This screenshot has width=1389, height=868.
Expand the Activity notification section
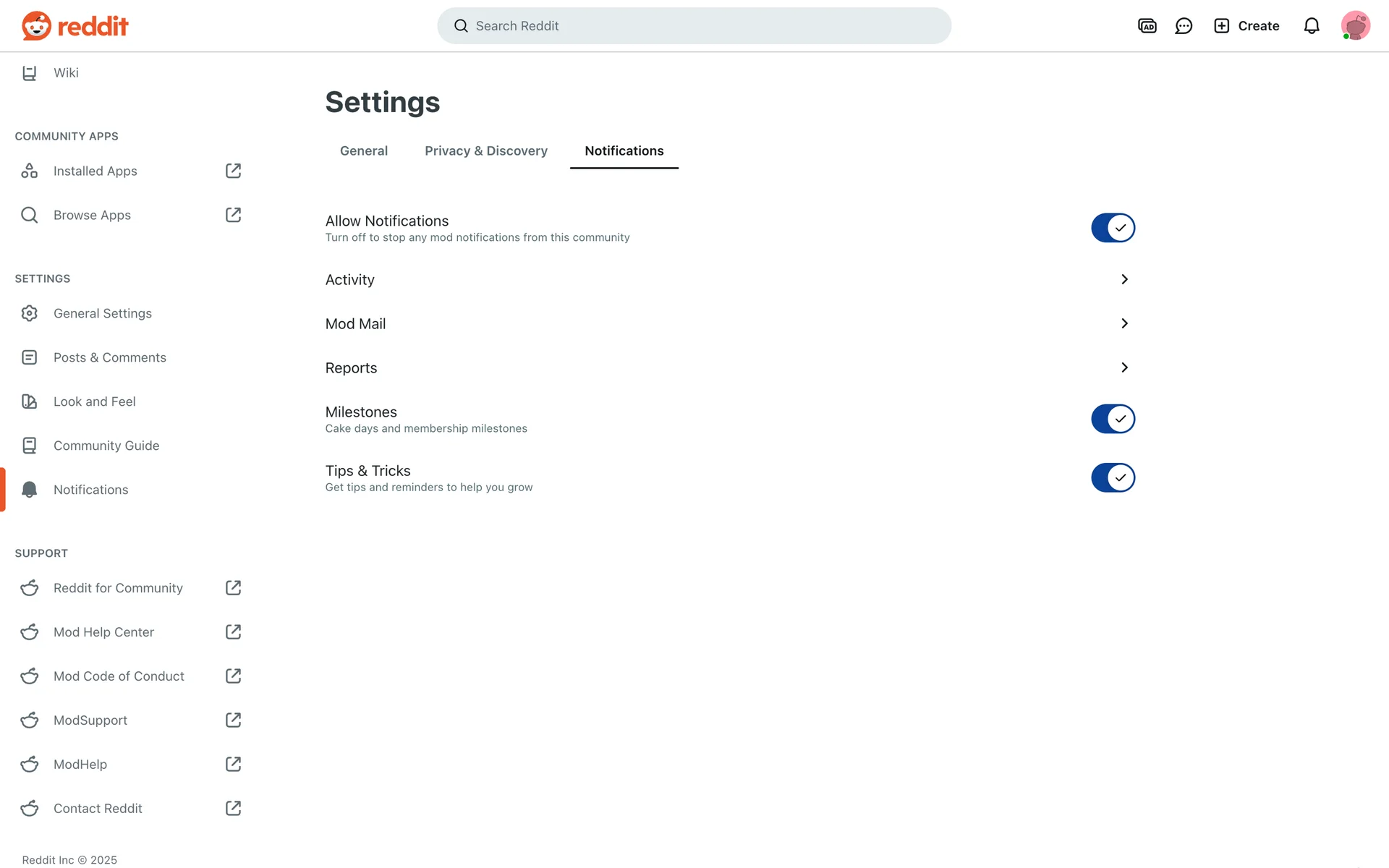point(1124,279)
